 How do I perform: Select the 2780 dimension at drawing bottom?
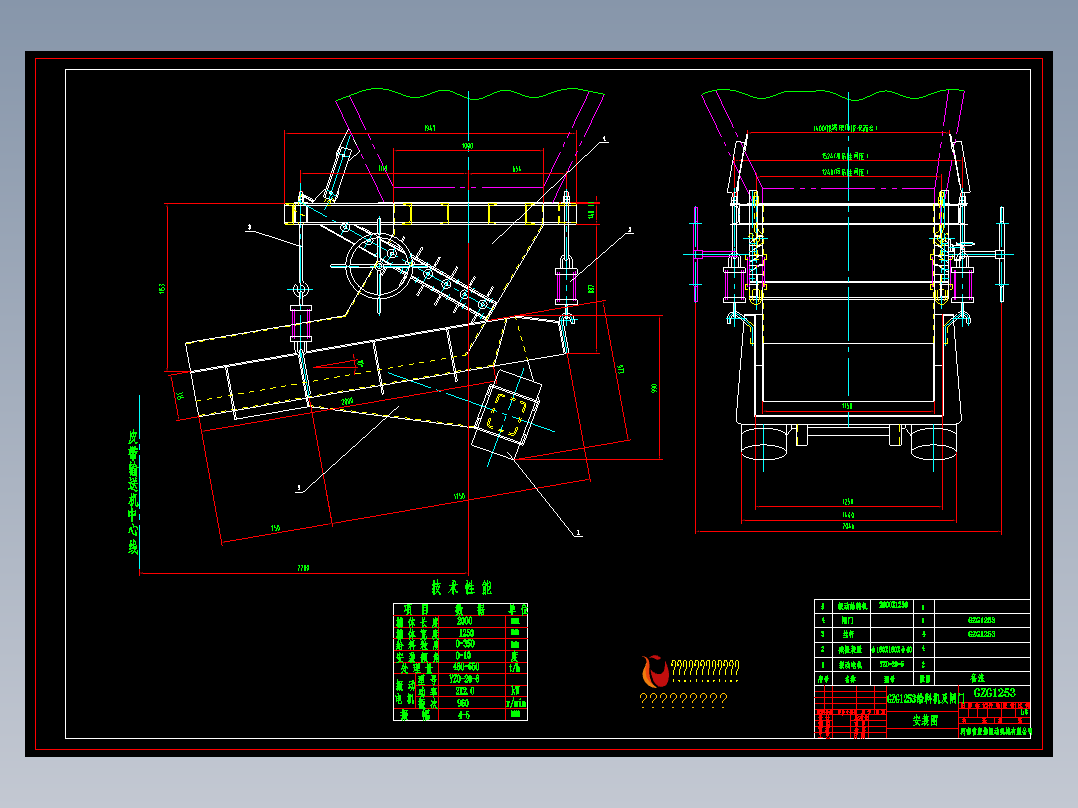pyautogui.click(x=303, y=568)
